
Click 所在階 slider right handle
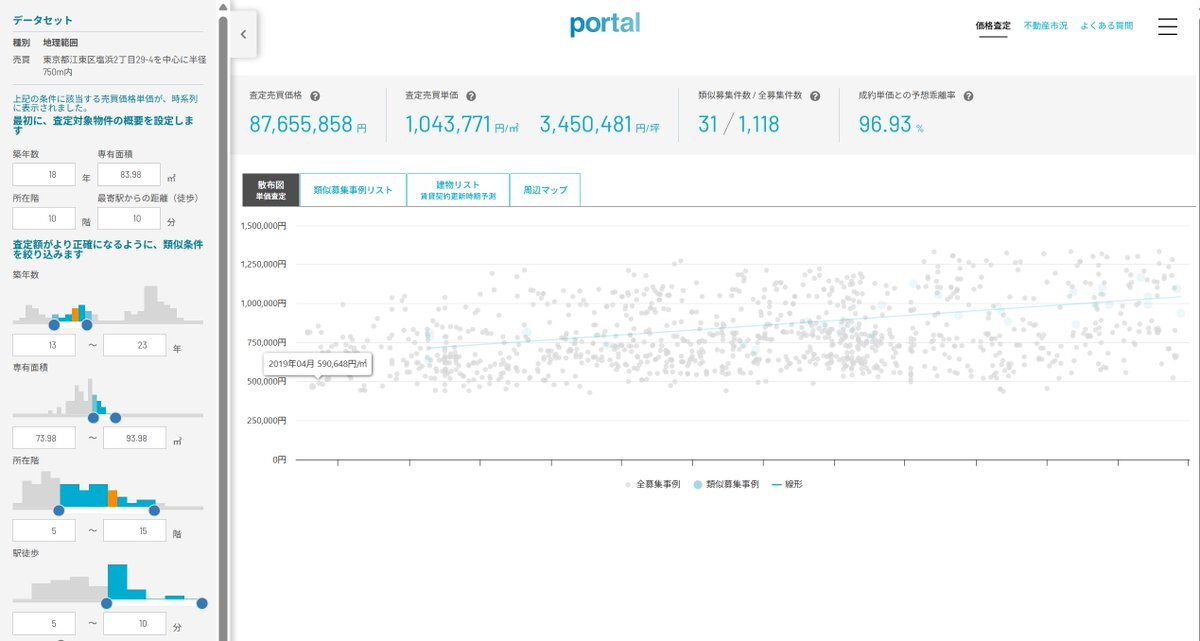(153, 510)
